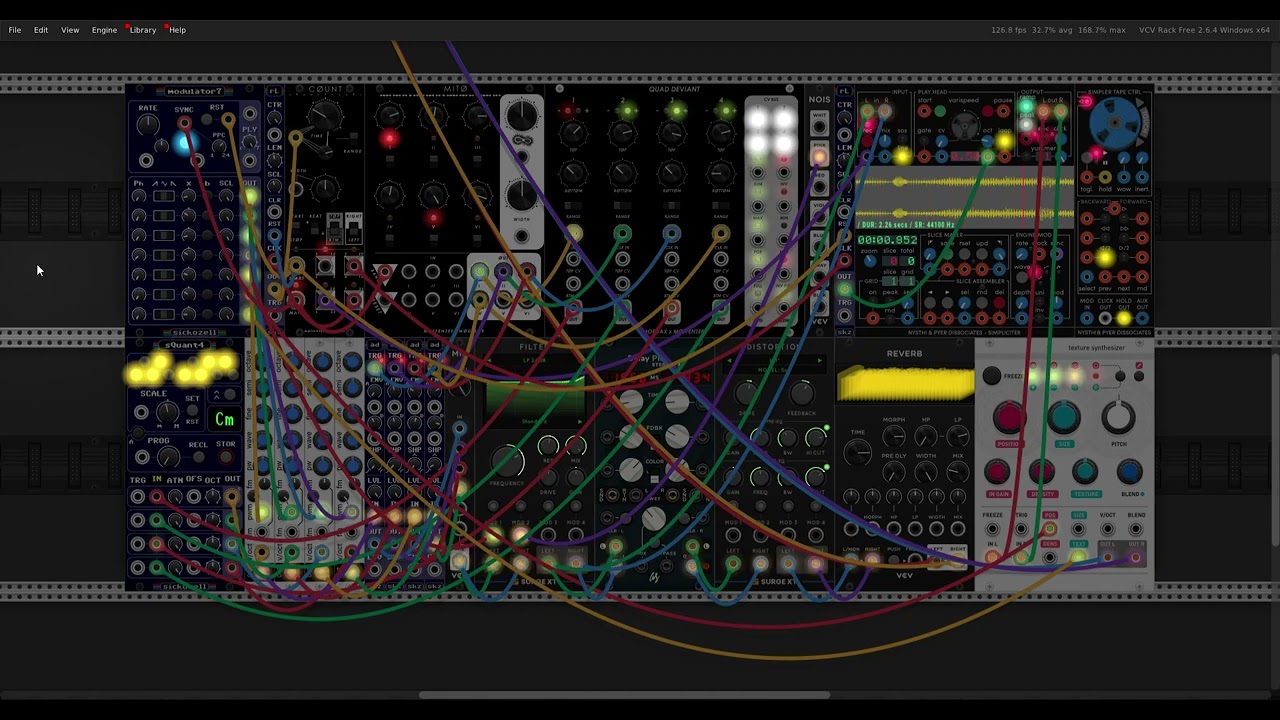The height and width of the screenshot is (720, 1280).
Task: Click the CLICK OUT jack on tape controller
Action: tap(1105, 318)
